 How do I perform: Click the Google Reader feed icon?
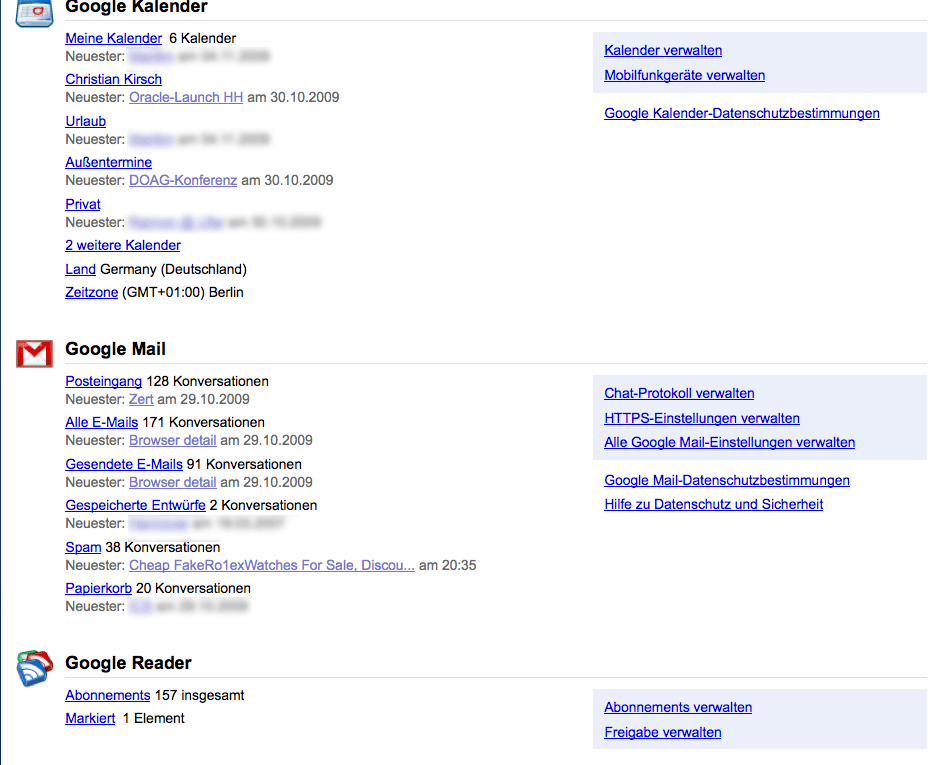coord(34,668)
